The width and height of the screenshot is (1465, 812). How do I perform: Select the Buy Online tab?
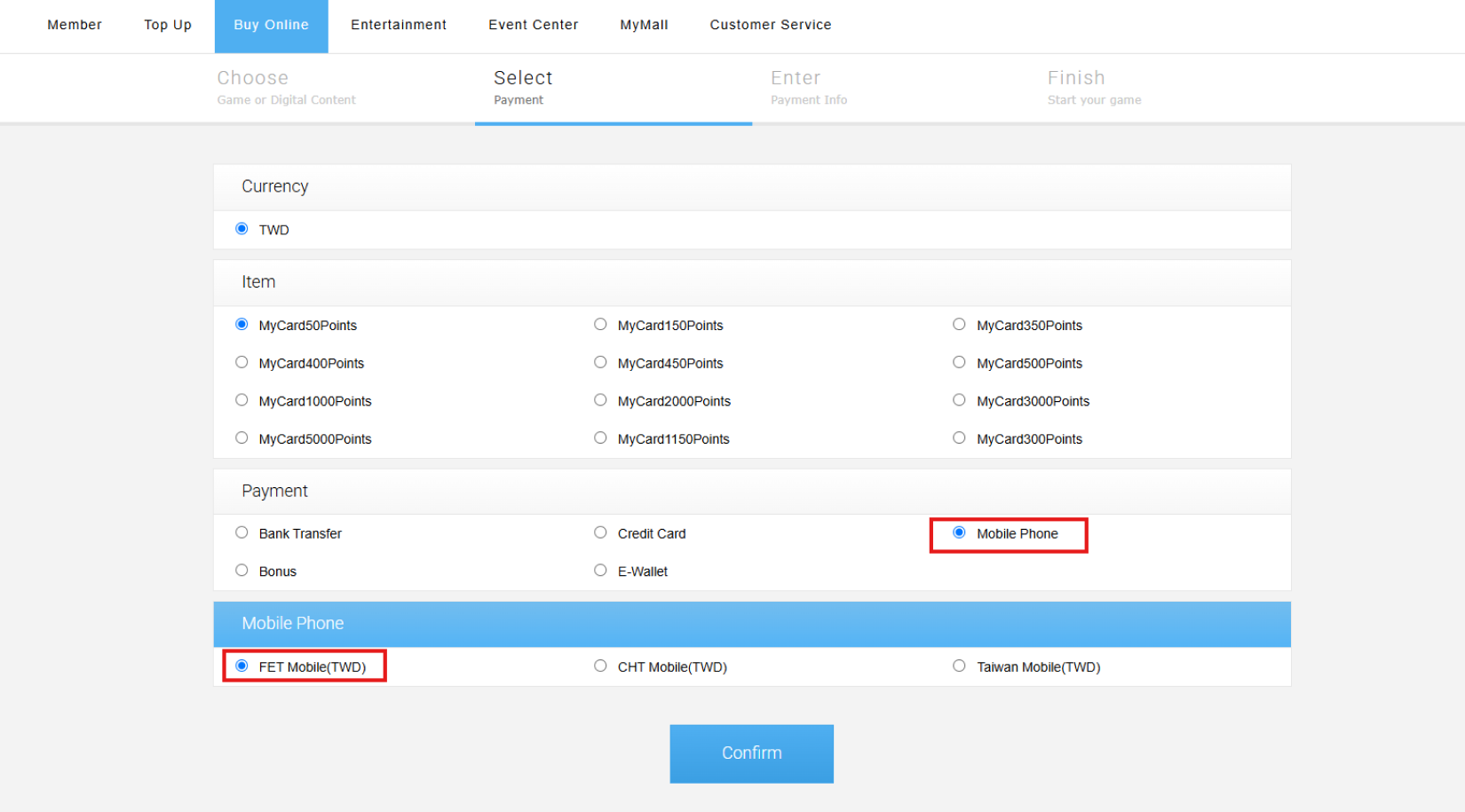272,26
